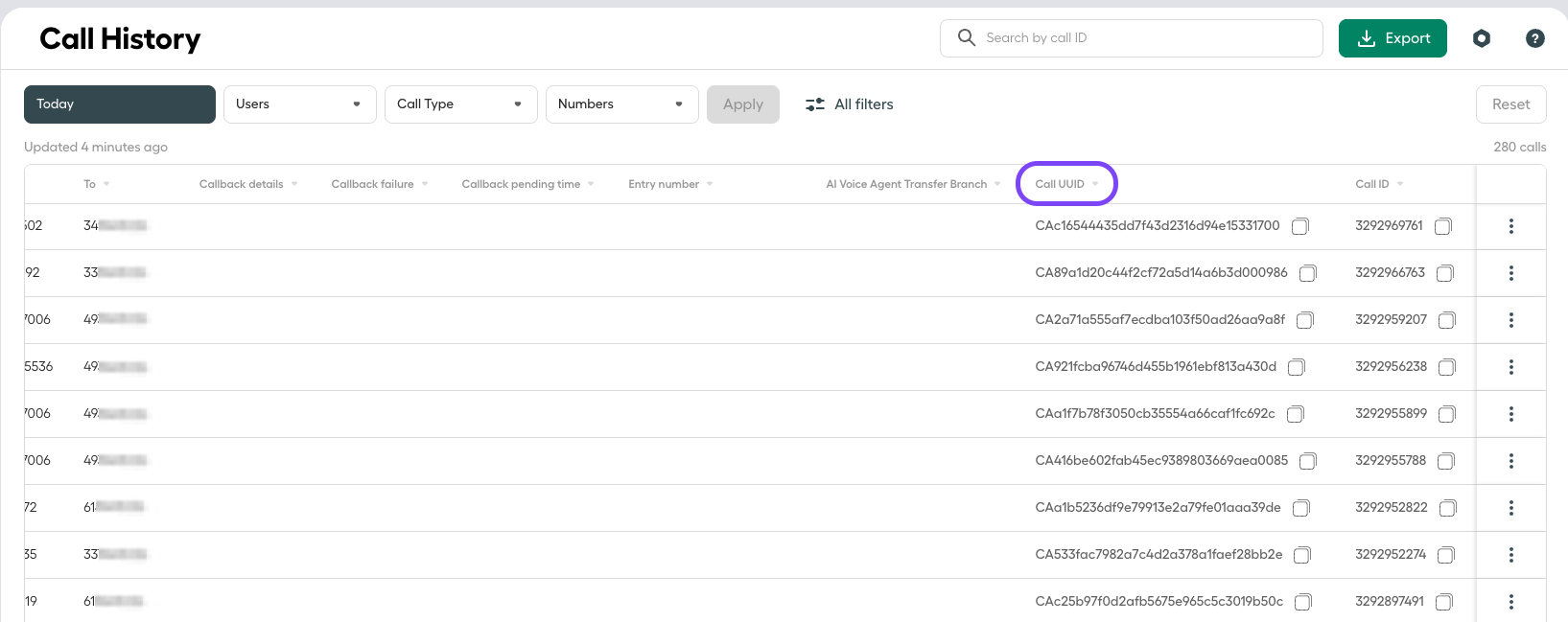Image resolution: width=1568 pixels, height=622 pixels.
Task: Select the UUID text CA533fac7982a7c4d2a378a1faef28bb2e
Action: (1158, 555)
